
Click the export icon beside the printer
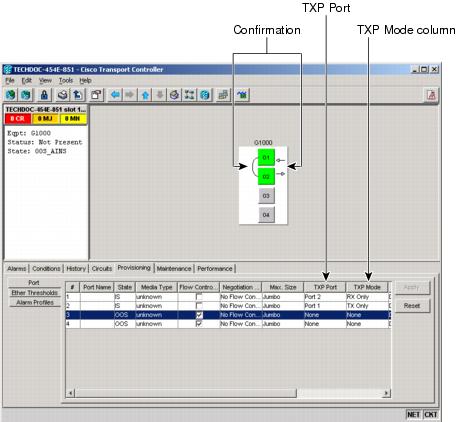tap(78, 95)
